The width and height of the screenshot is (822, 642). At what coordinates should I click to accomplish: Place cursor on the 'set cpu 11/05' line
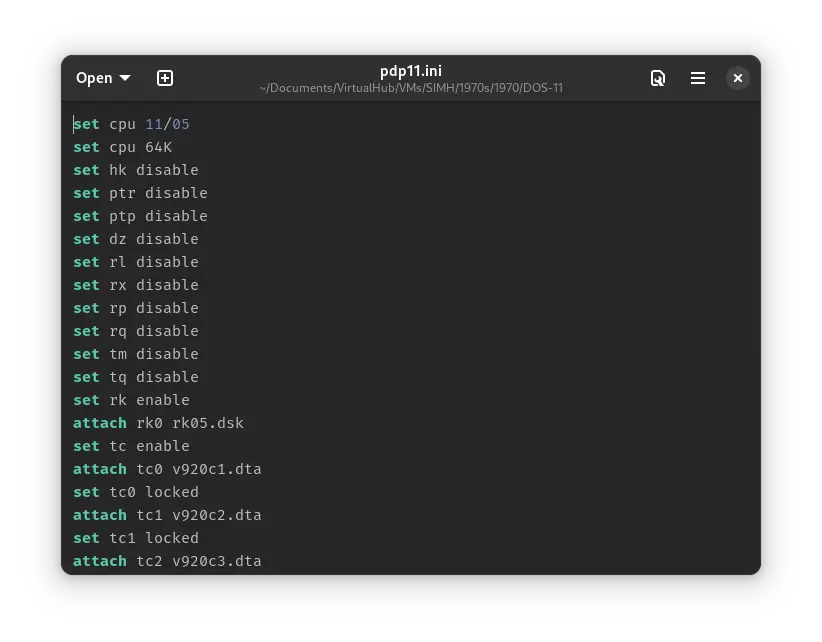point(130,124)
